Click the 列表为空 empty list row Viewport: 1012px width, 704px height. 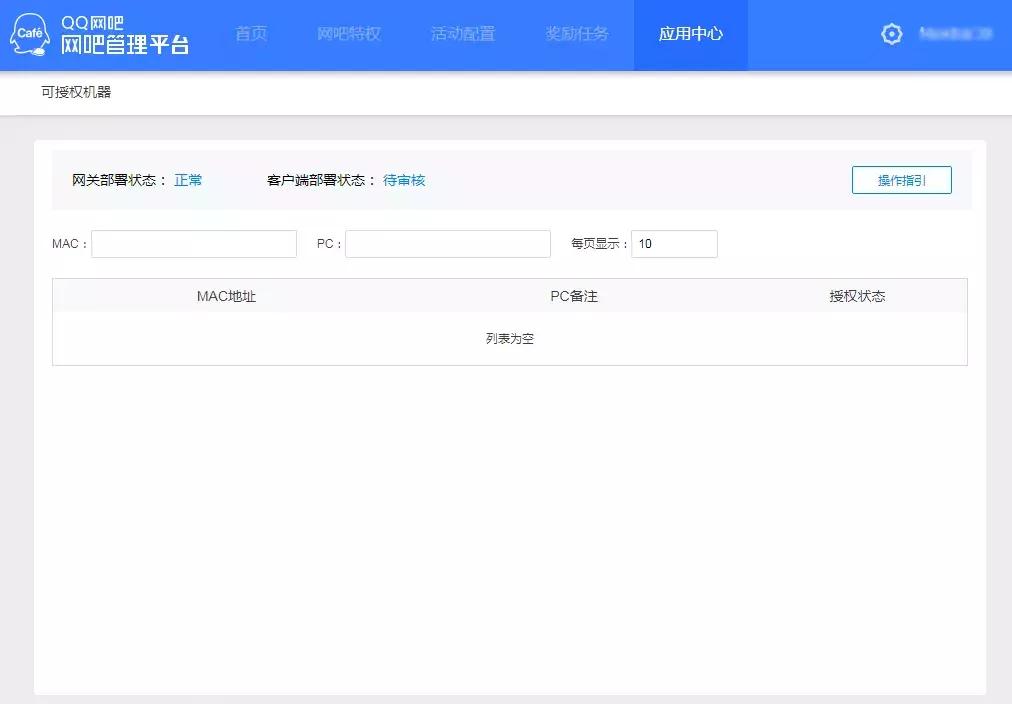coord(509,338)
